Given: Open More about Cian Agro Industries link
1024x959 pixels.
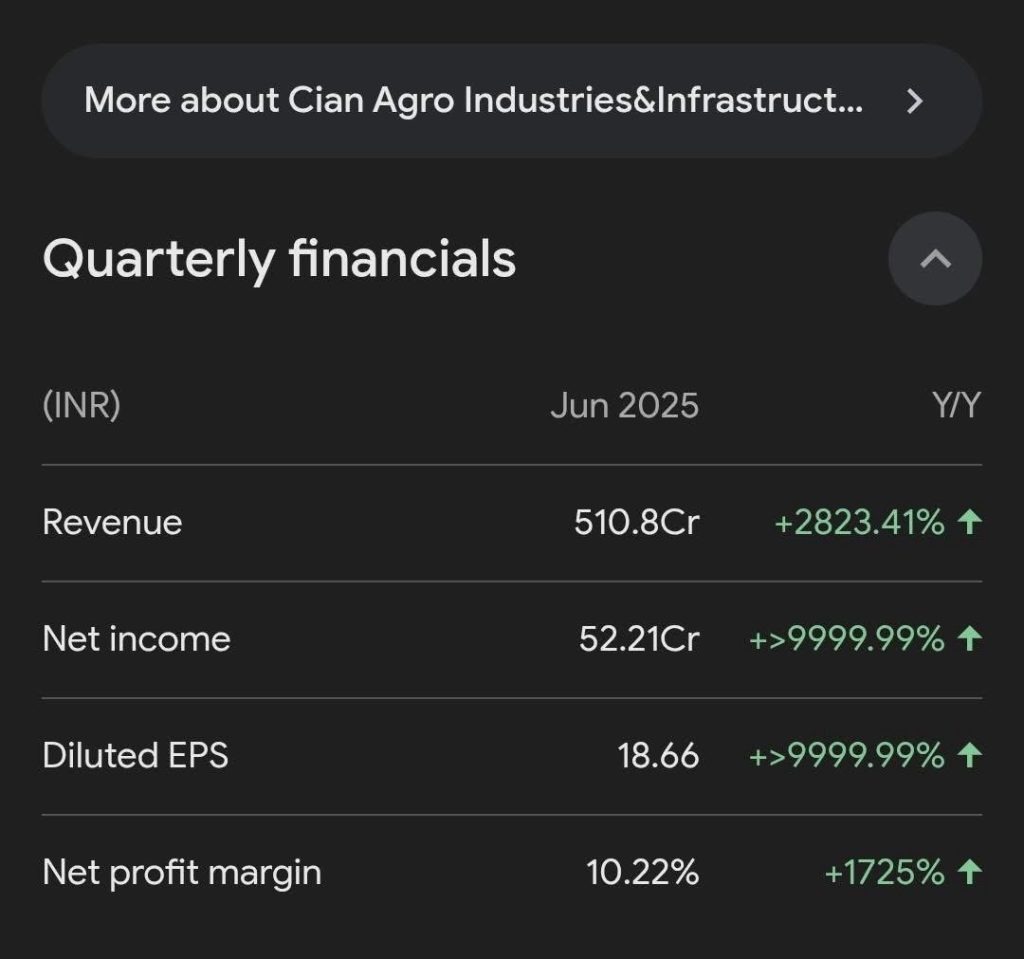Looking at the screenshot, I should pyautogui.click(x=511, y=101).
